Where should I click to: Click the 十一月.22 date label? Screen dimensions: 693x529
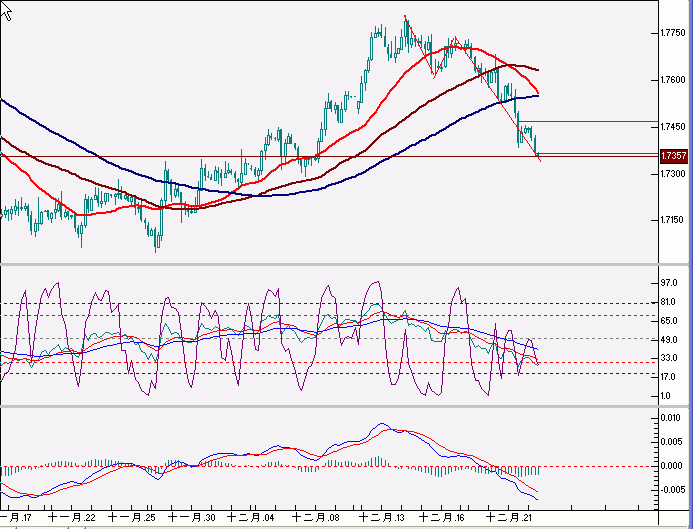click(x=71, y=518)
